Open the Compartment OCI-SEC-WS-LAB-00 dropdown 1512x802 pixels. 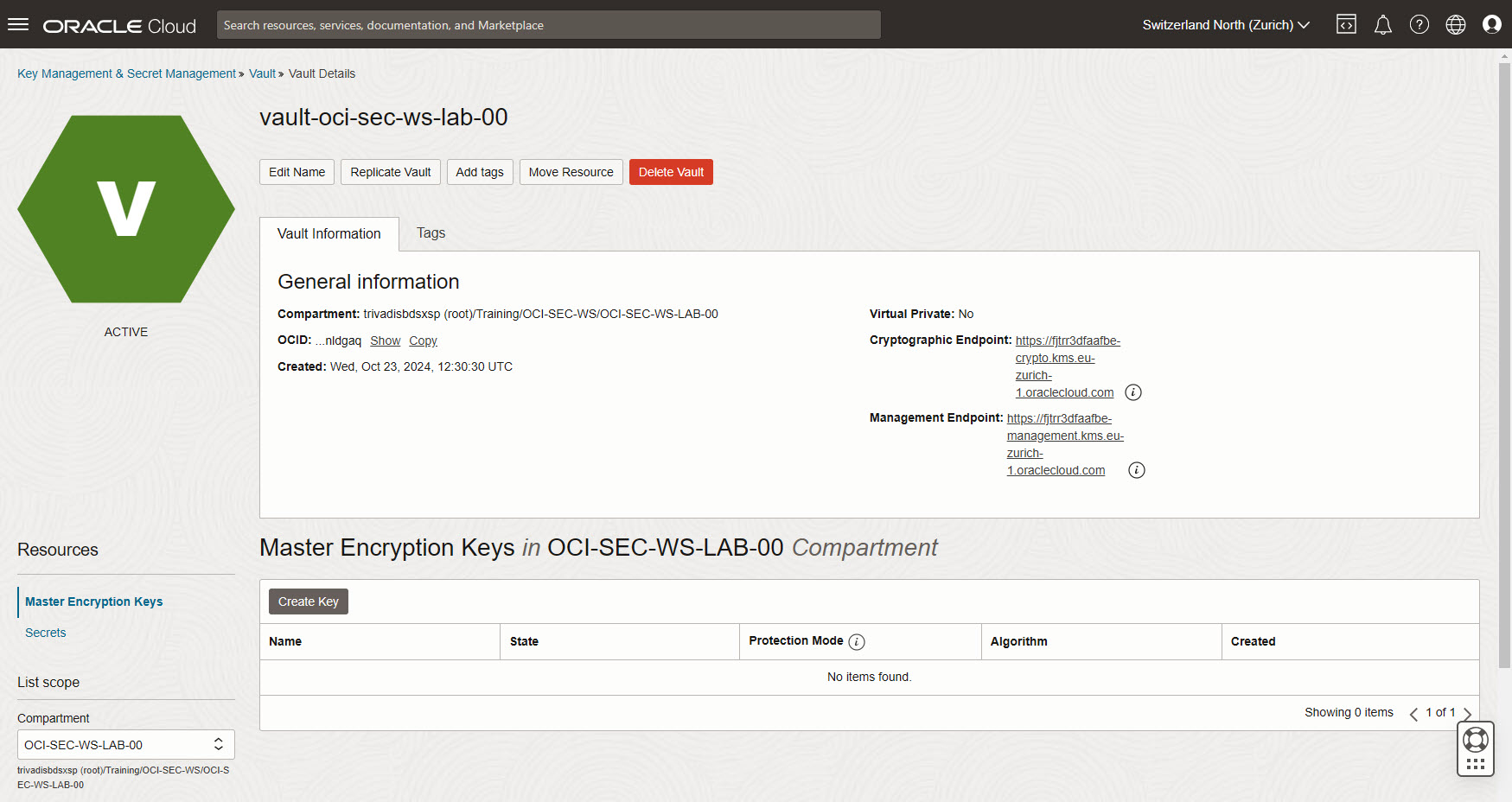tap(126, 744)
